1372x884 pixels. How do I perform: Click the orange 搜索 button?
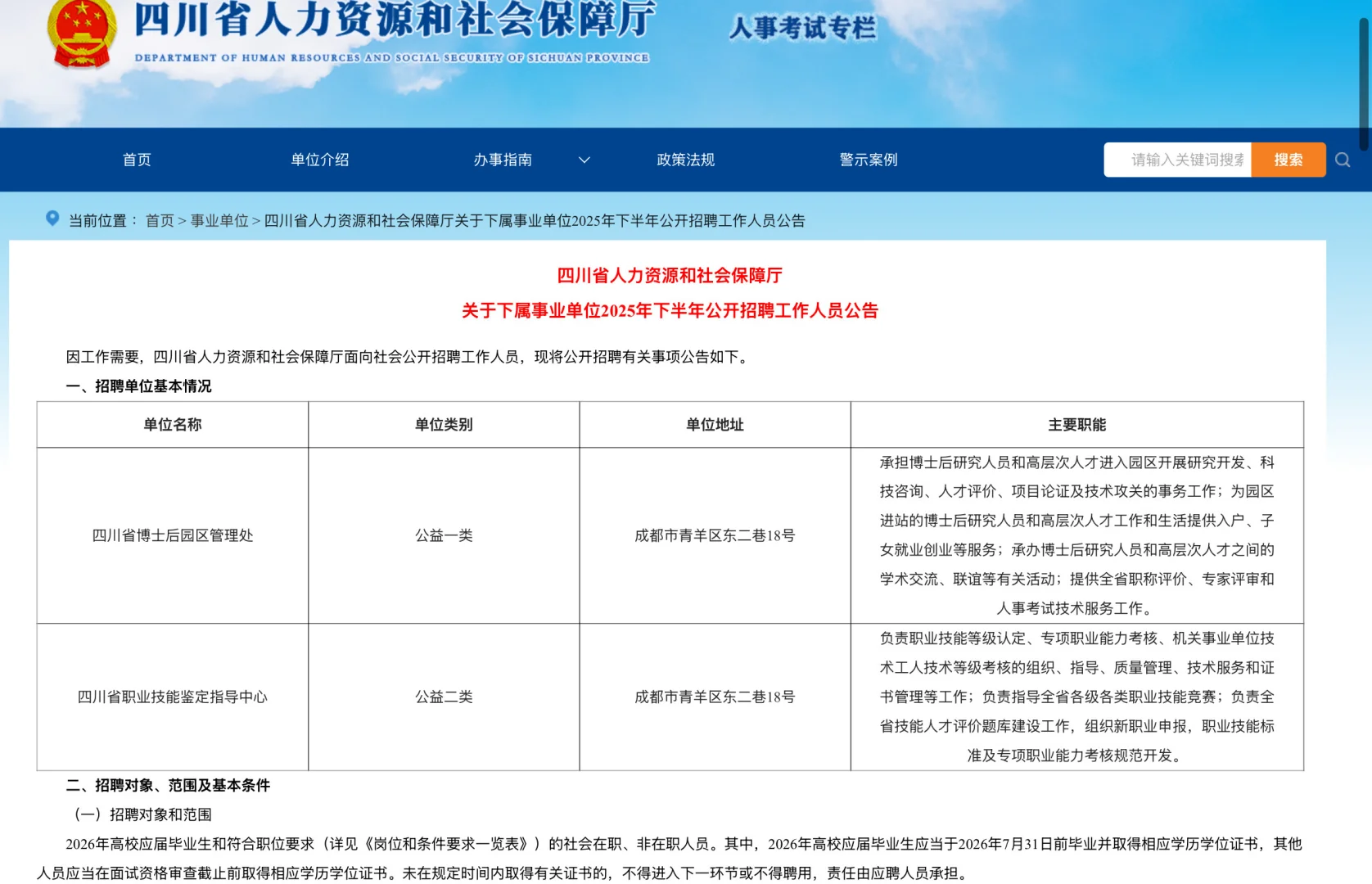[x=1289, y=160]
